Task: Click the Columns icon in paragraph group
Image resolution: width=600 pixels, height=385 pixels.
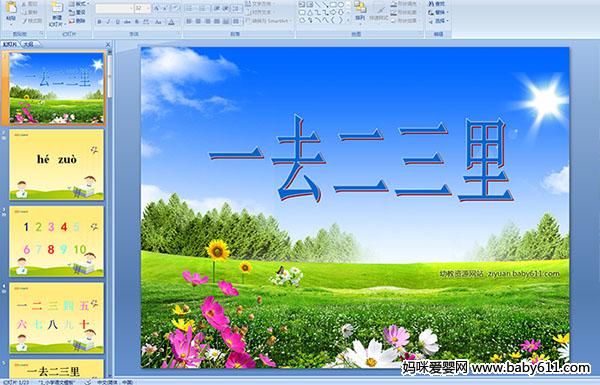Action: [236, 21]
